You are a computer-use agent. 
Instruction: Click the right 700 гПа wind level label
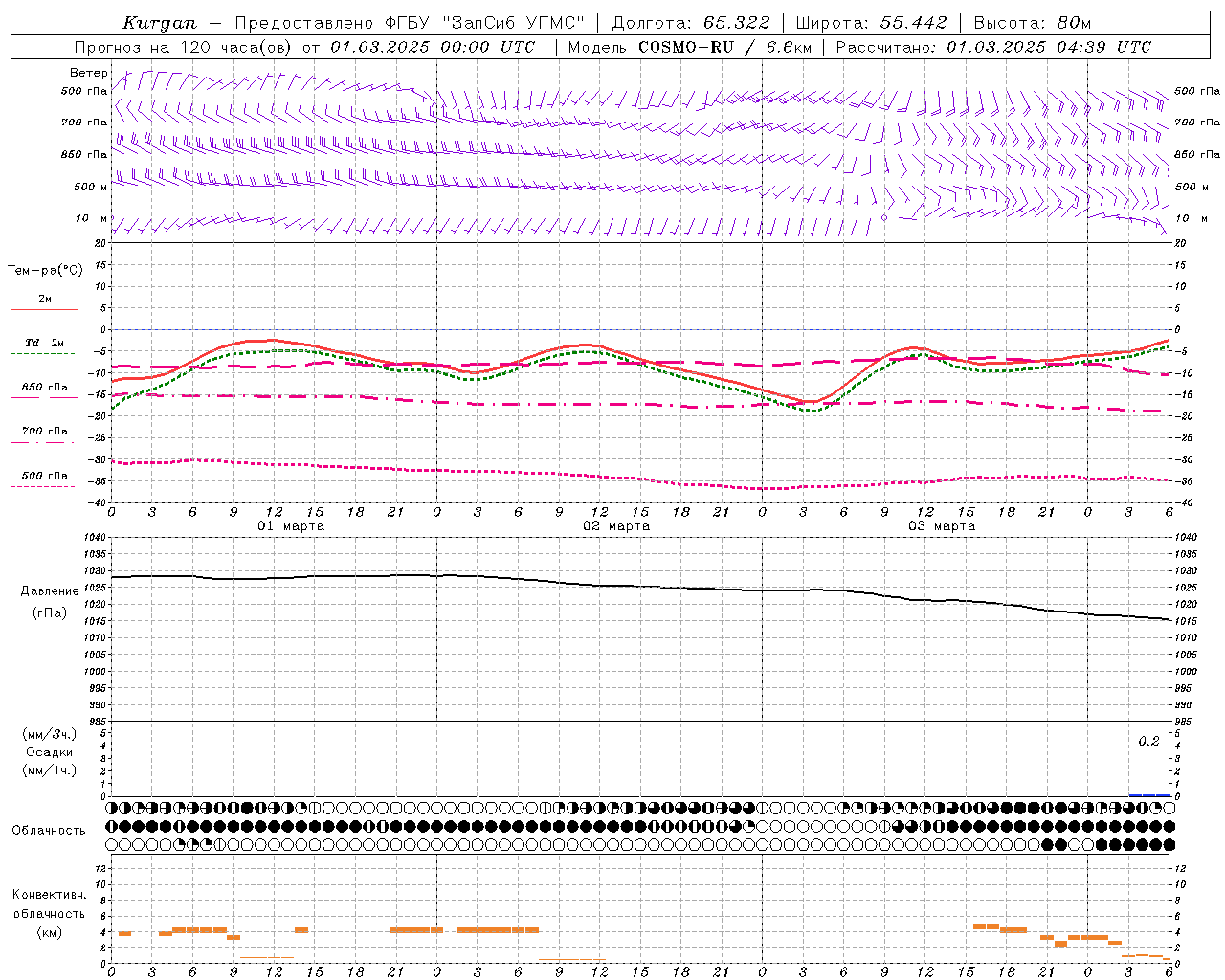click(x=1197, y=122)
